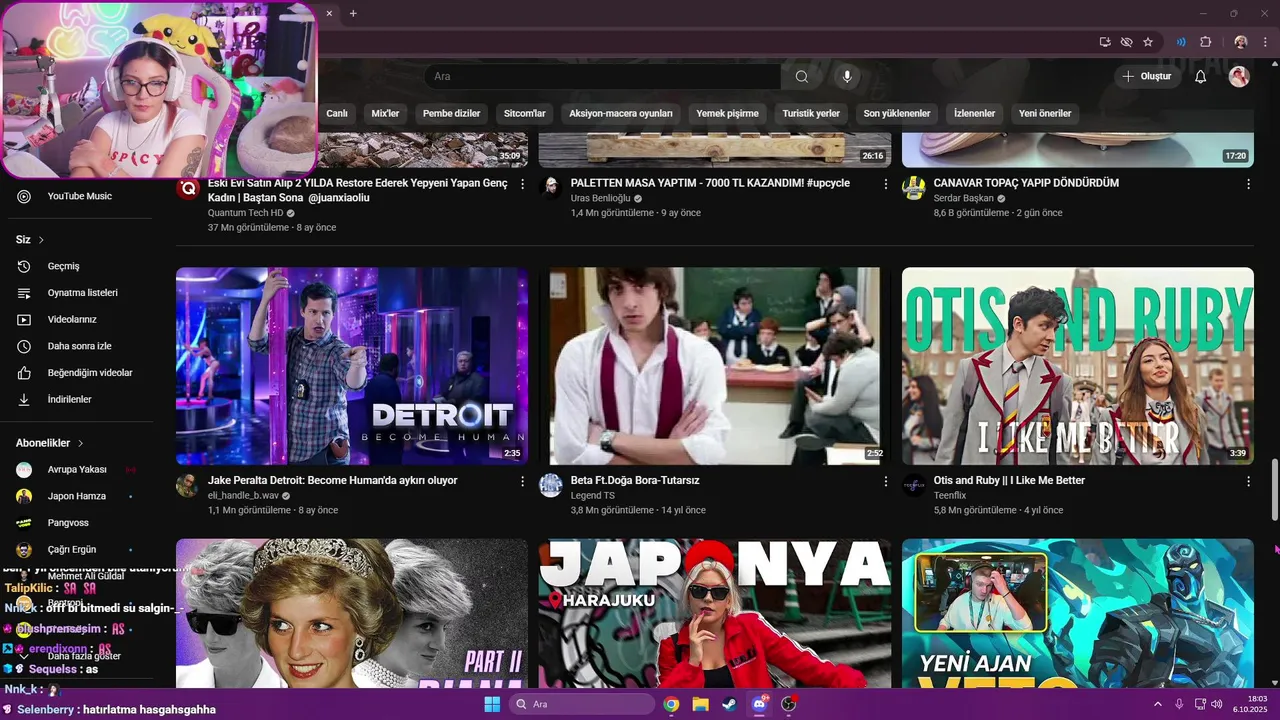Open Daha sonra izle in sidebar
The width and height of the screenshot is (1280, 720).
(80, 346)
